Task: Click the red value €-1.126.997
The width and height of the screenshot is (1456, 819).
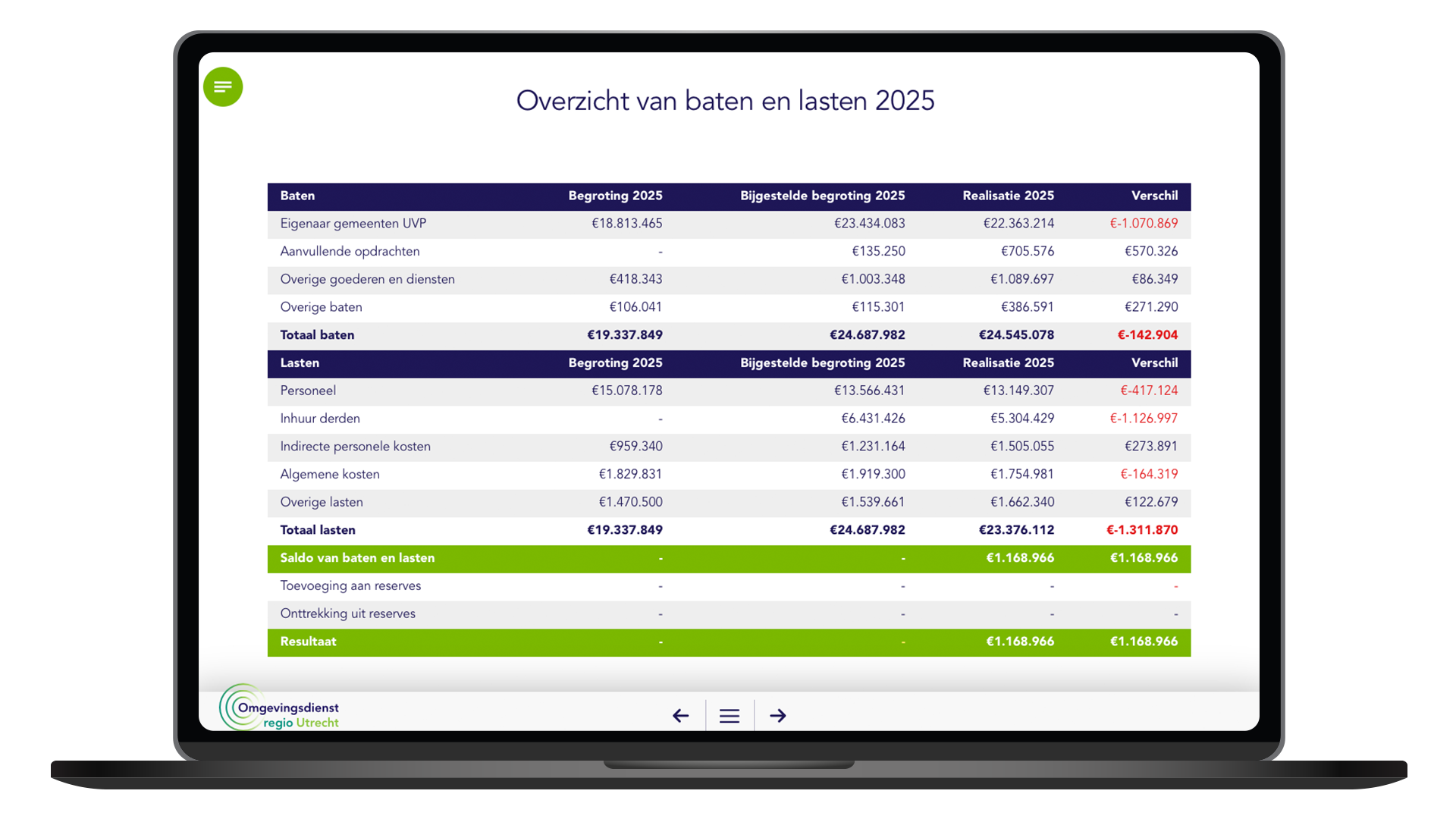Action: [x=1144, y=419]
